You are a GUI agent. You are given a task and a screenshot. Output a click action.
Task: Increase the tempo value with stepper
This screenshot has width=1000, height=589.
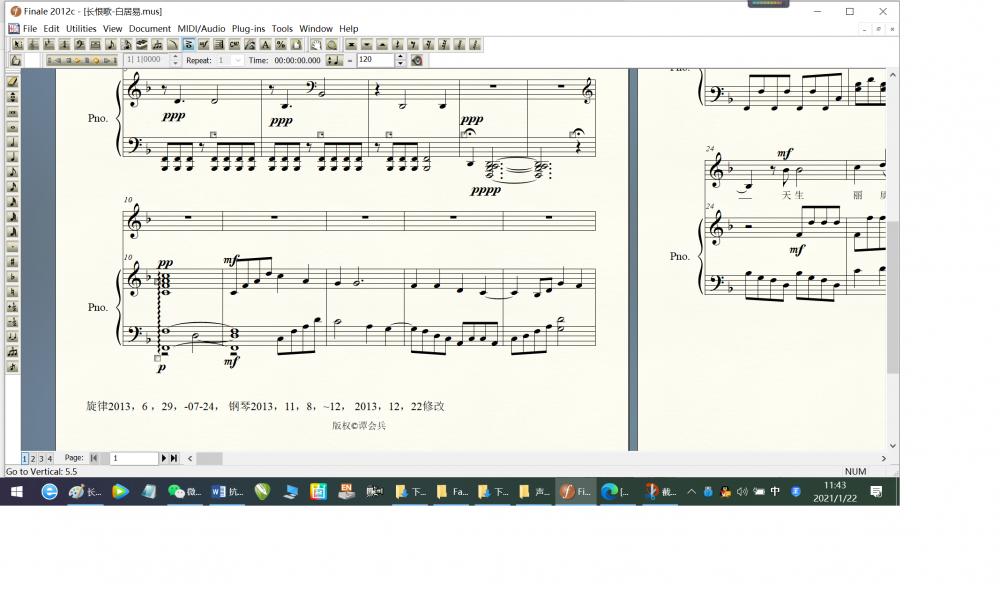coord(401,57)
